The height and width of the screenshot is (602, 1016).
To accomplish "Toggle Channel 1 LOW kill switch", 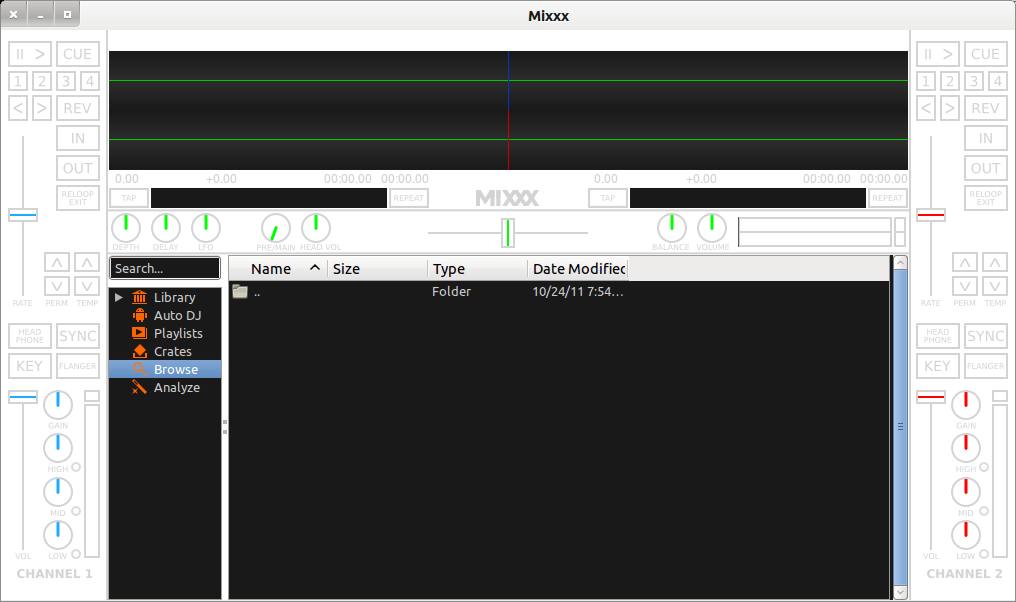I will click(x=76, y=553).
